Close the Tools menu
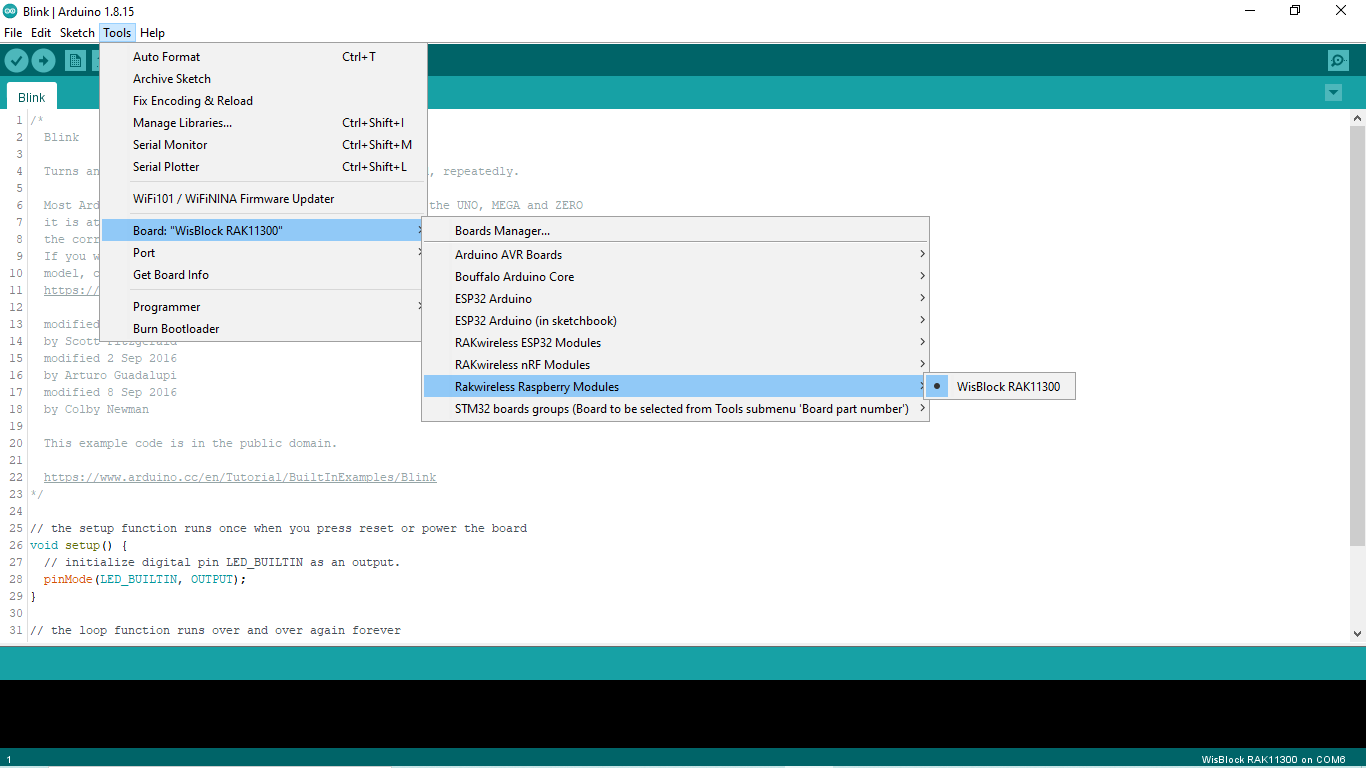The width and height of the screenshot is (1366, 768). pos(117,33)
